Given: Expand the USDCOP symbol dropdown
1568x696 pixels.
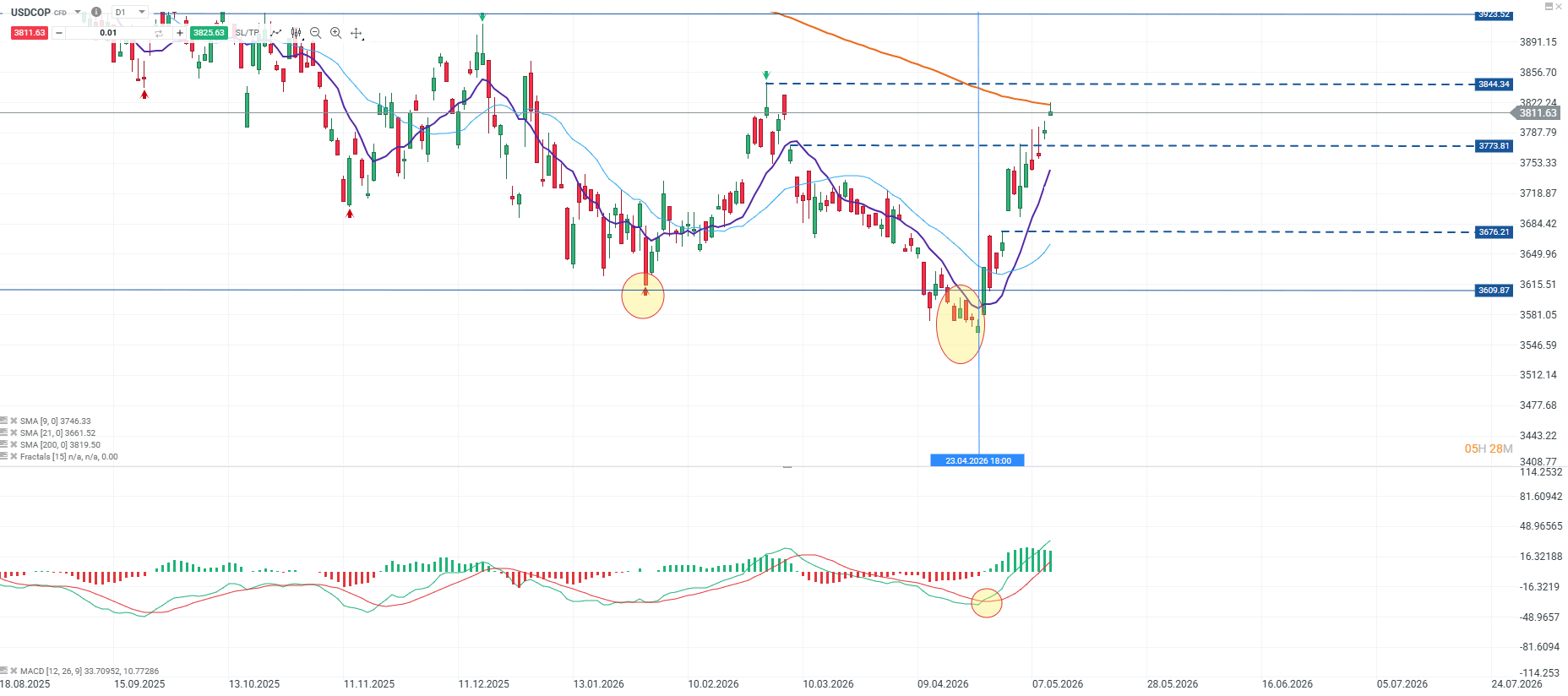Looking at the screenshot, I should 78,12.
